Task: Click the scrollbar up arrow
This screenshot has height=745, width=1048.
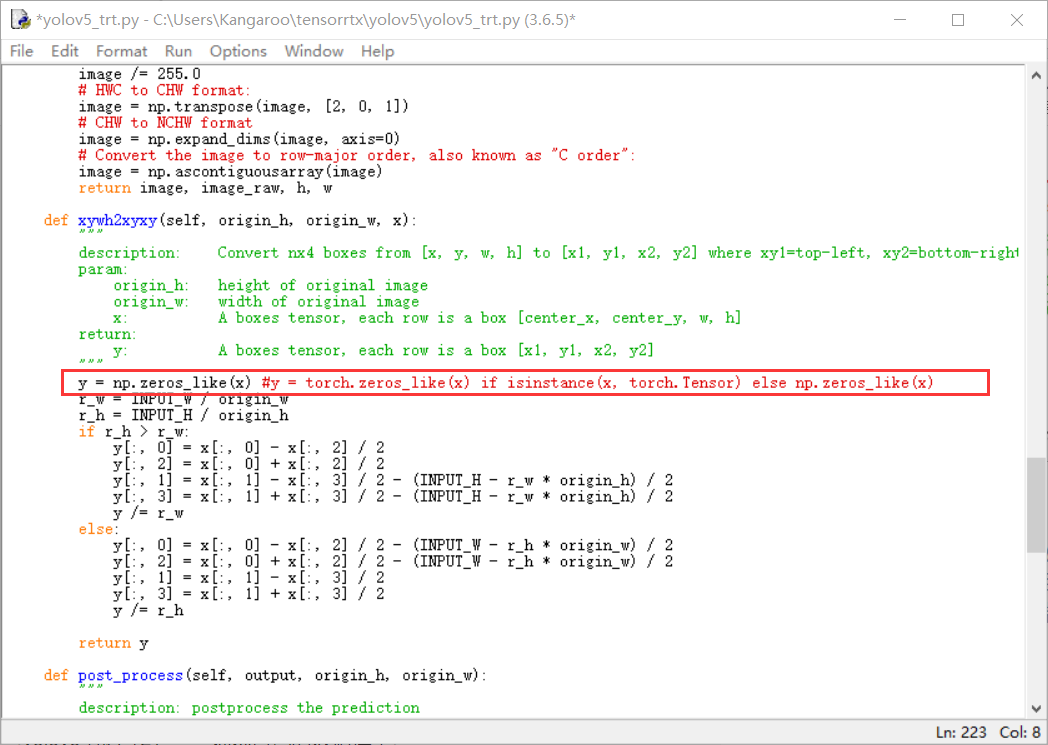Action: [x=1036, y=76]
